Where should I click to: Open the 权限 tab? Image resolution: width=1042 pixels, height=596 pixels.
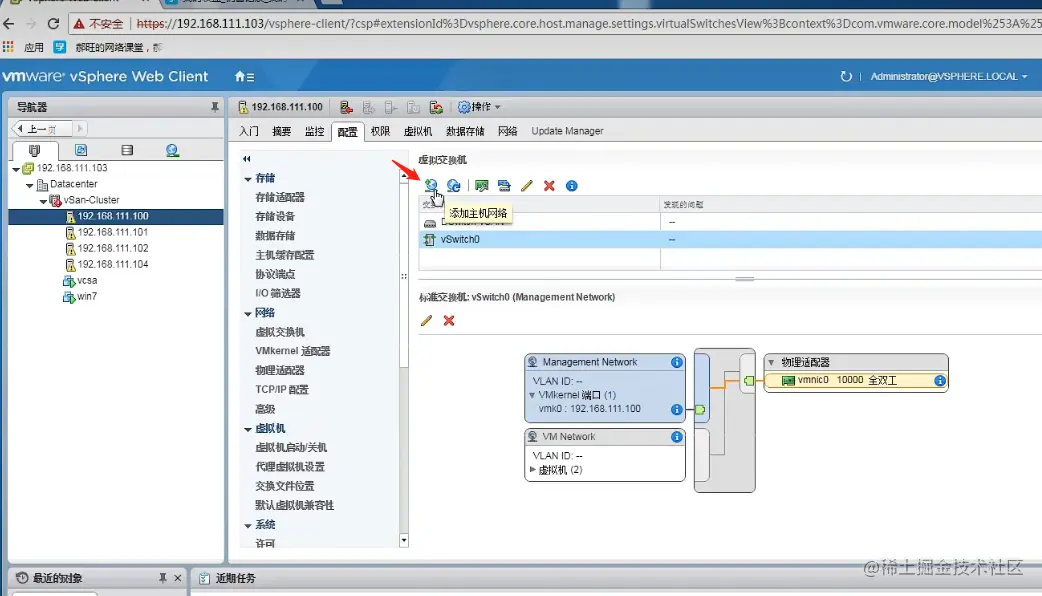[380, 131]
